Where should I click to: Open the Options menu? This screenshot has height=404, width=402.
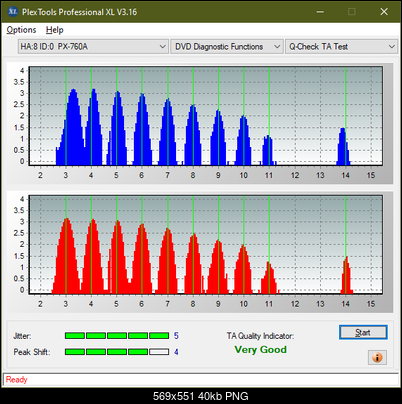click(21, 30)
